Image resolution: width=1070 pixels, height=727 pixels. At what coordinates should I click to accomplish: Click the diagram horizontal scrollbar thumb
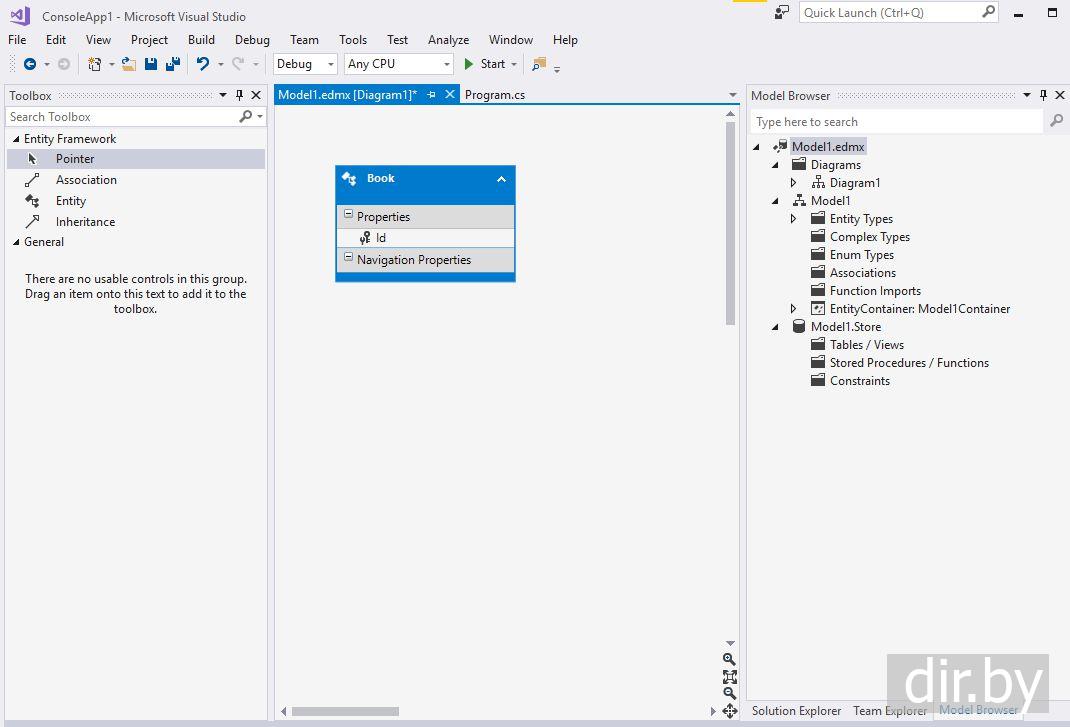coord(345,712)
